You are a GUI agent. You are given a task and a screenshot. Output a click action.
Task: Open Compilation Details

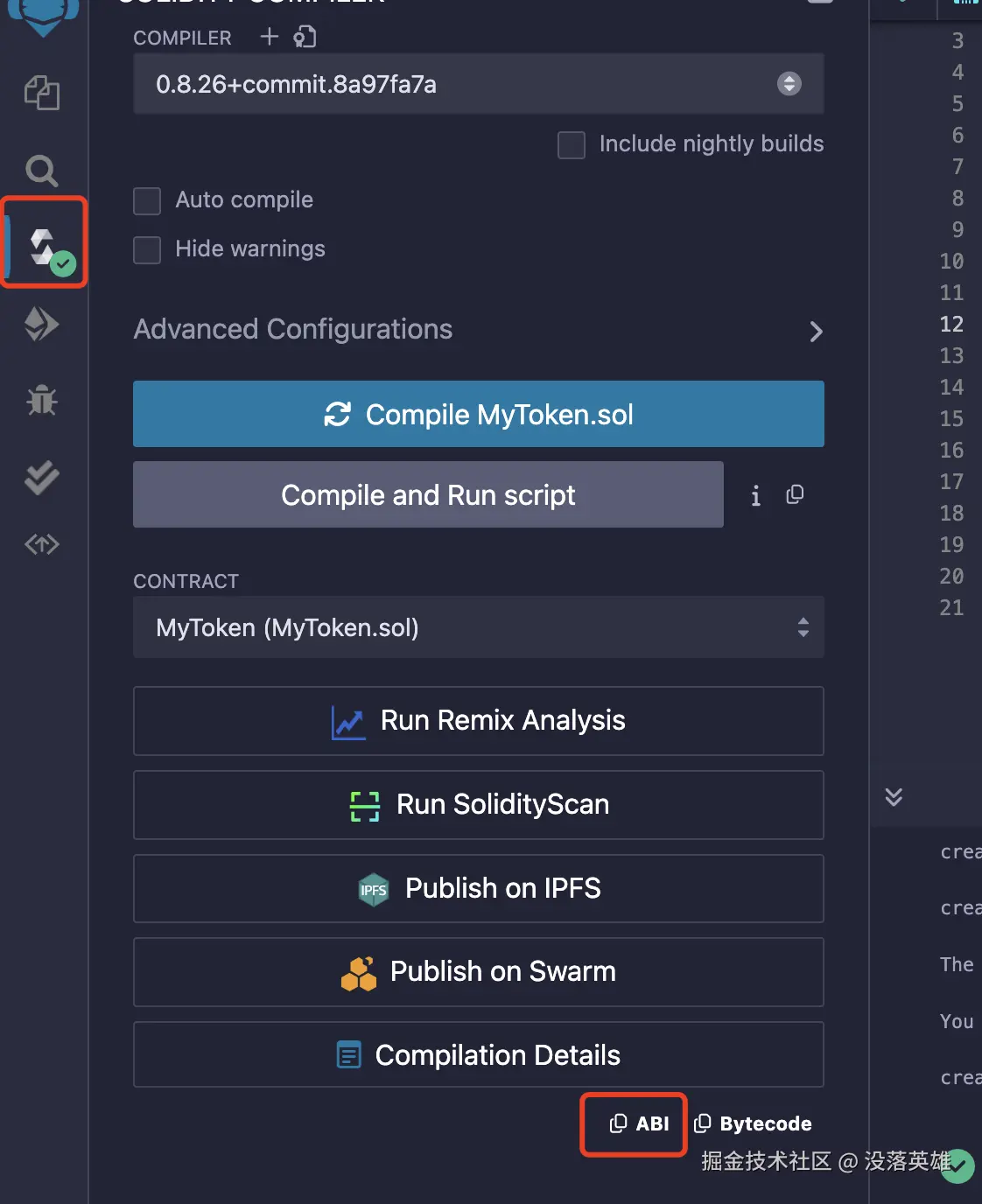point(478,1055)
